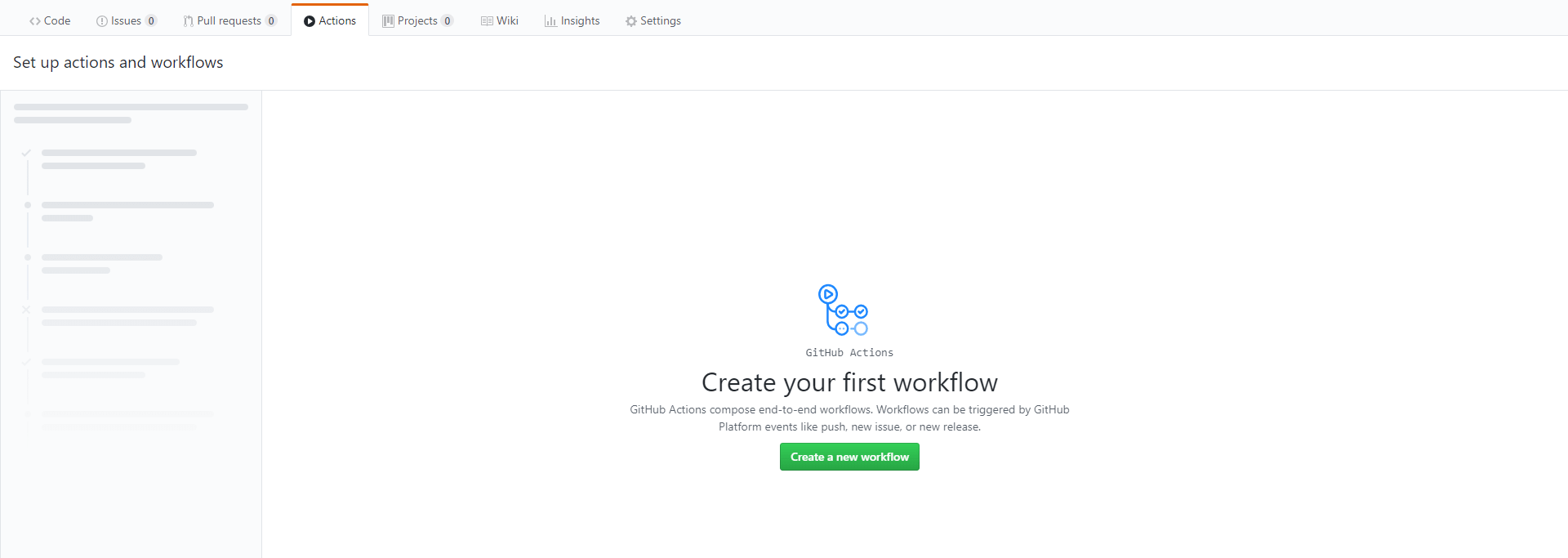Click the Settings gear icon
1568x558 pixels.
(x=631, y=21)
